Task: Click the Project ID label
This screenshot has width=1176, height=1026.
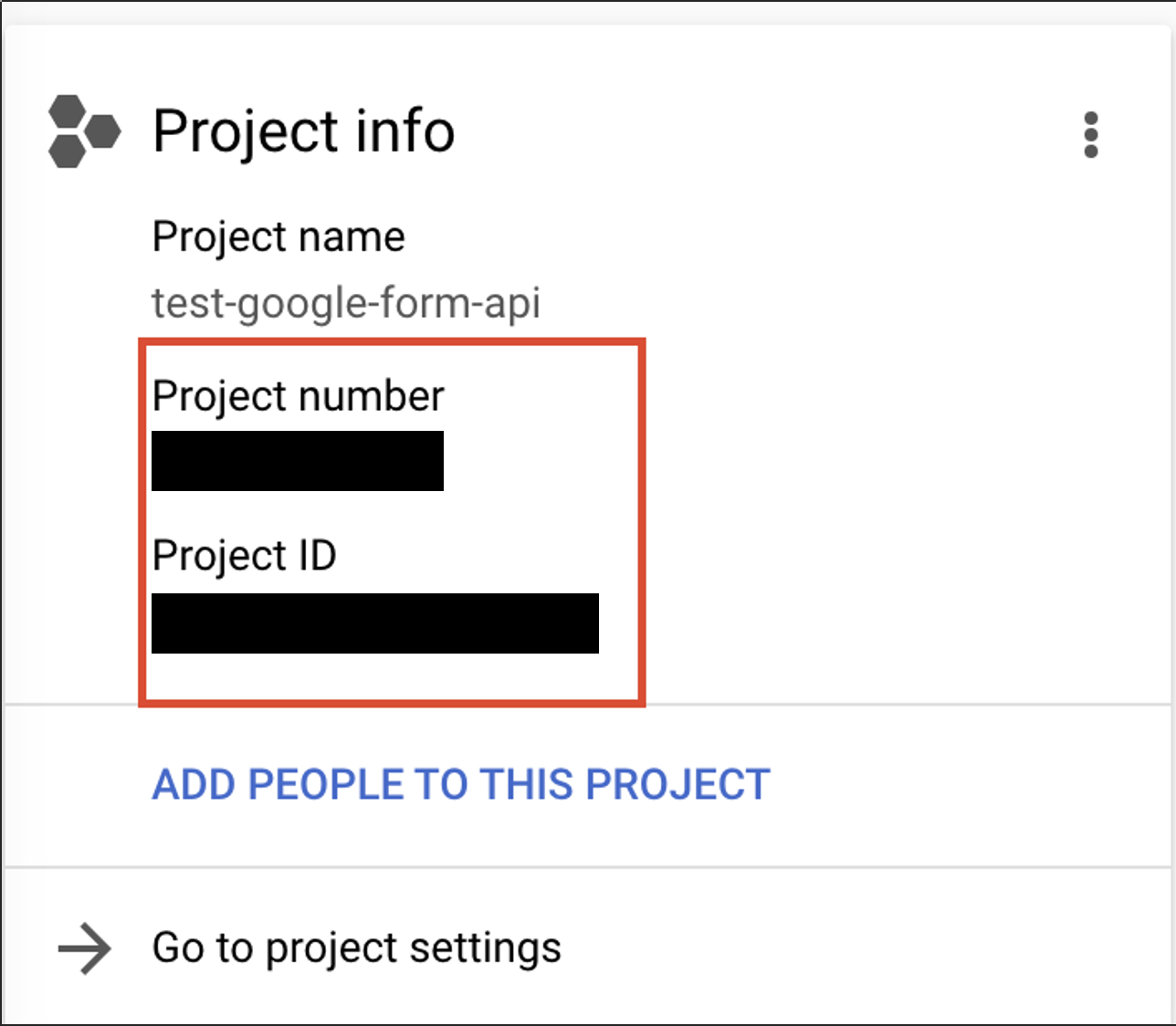Action: pyautogui.click(x=245, y=555)
